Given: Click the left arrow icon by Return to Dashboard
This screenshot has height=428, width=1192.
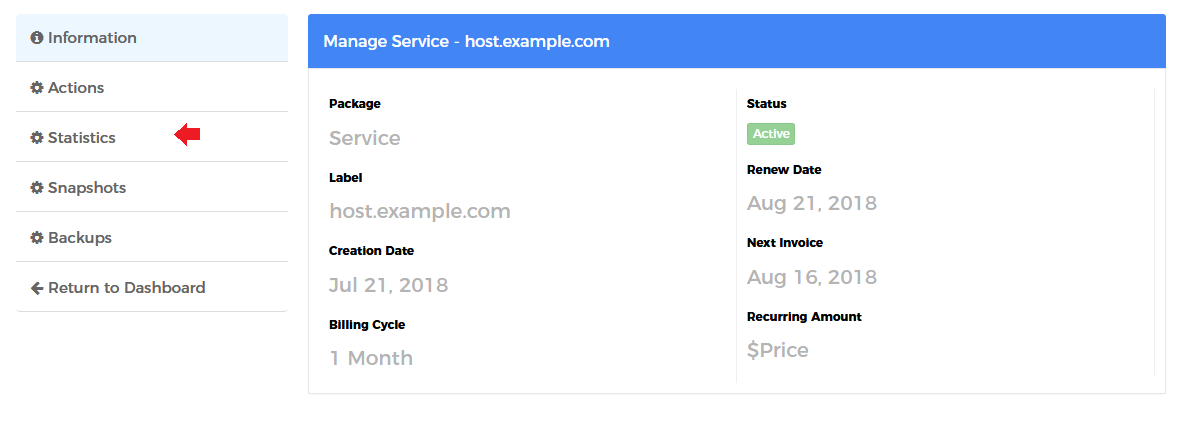Looking at the screenshot, I should point(36,288).
